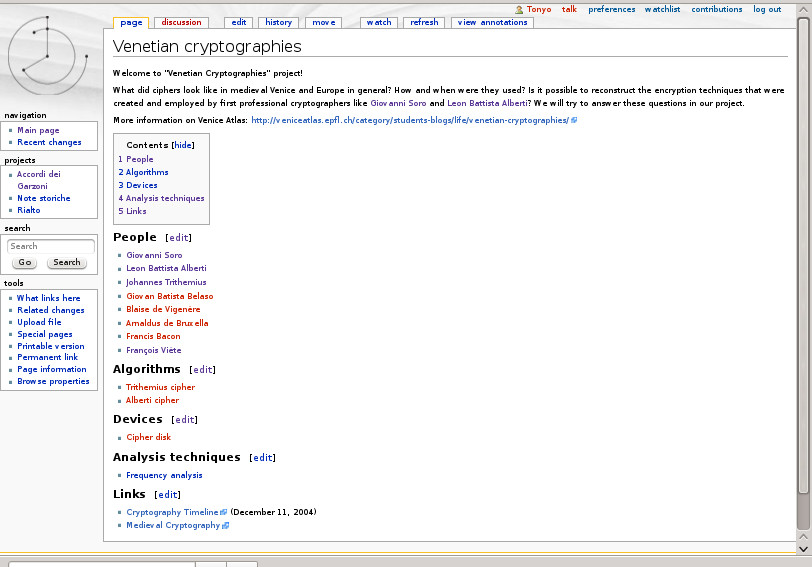The height and width of the screenshot is (567, 812).
Task: Open Upload file
Action: pos(39,322)
